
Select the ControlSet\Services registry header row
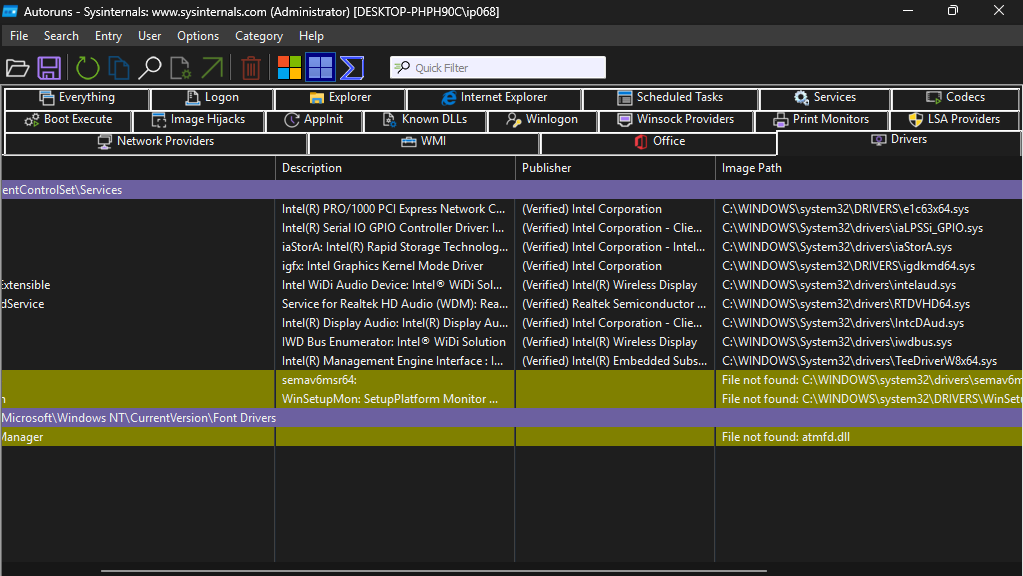[512, 190]
